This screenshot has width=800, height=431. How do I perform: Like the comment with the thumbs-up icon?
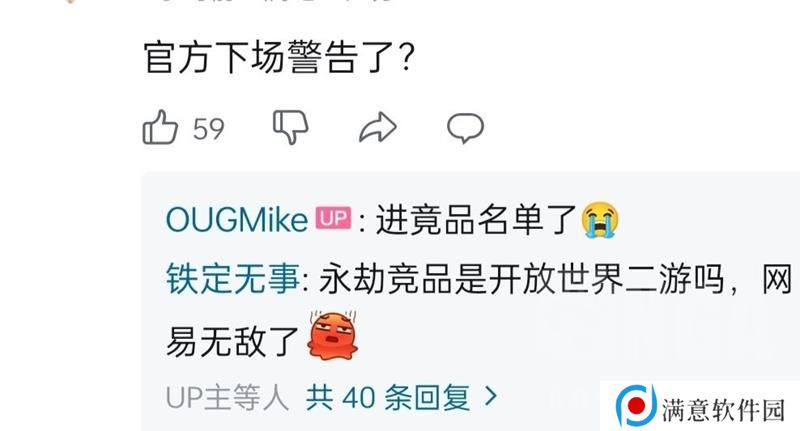coord(160,128)
